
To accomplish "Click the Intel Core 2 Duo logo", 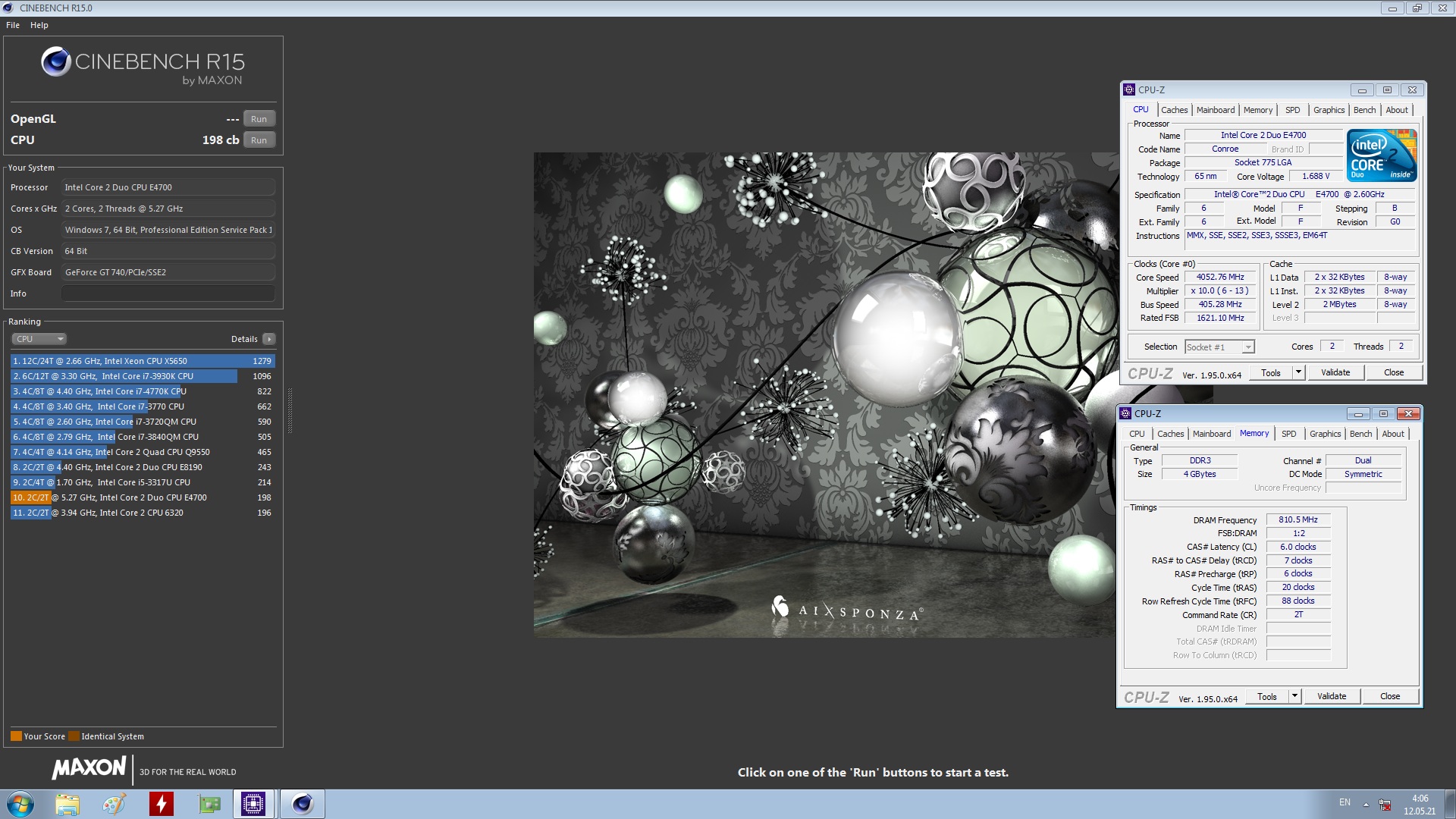I will [x=1382, y=155].
